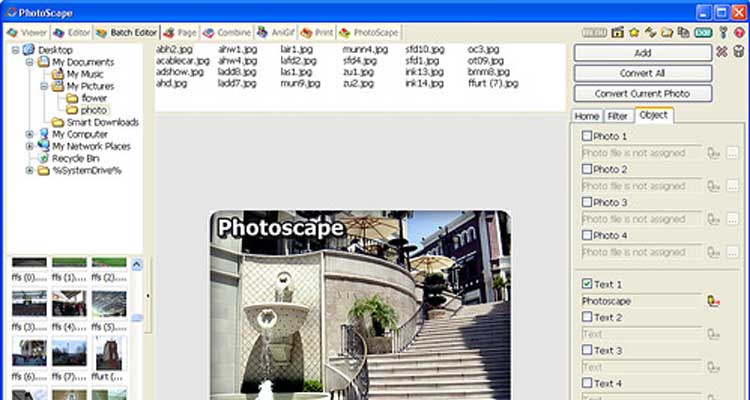750x400 pixels.
Task: Switch to the Viewer tab
Action: 28,33
